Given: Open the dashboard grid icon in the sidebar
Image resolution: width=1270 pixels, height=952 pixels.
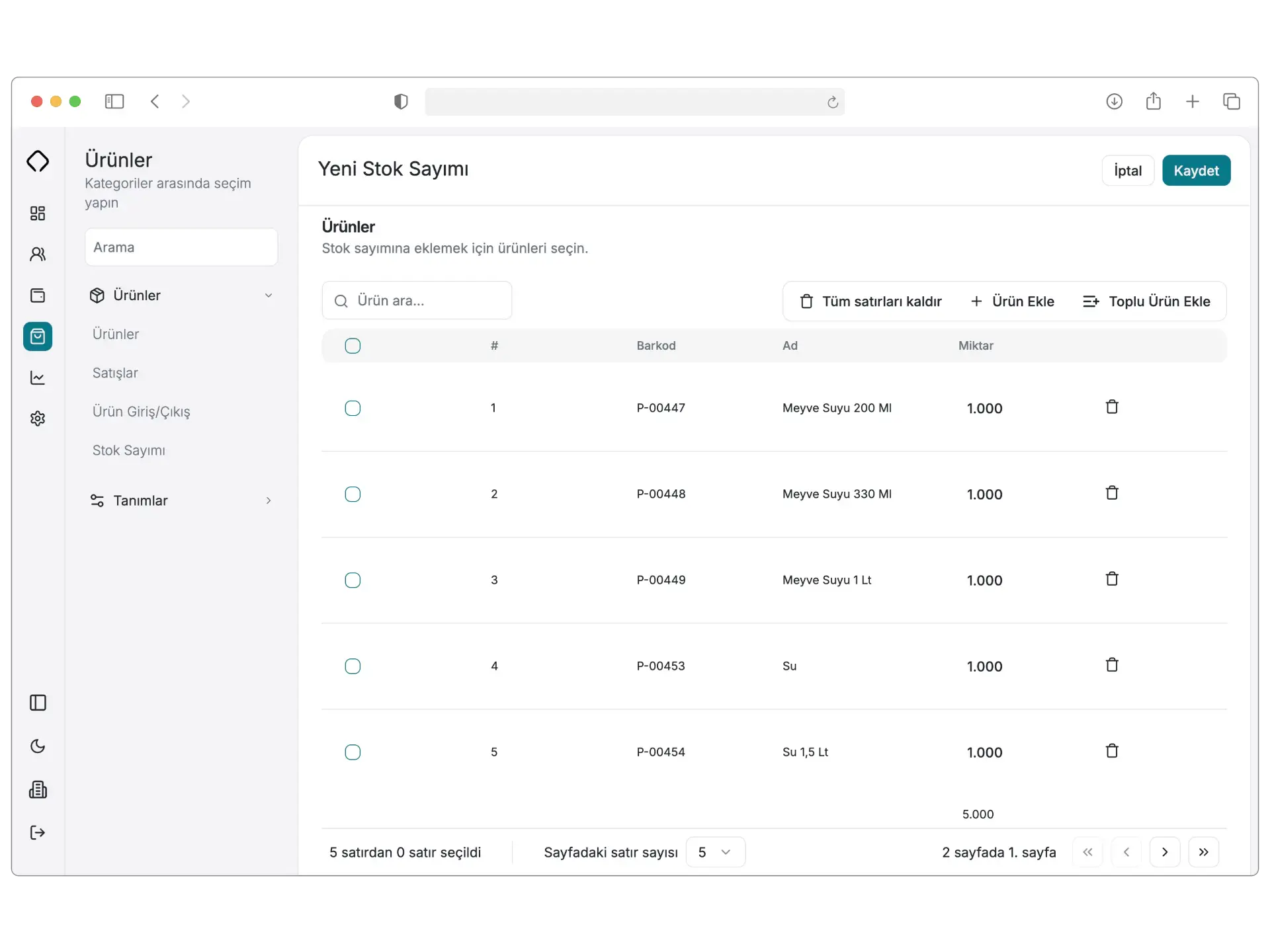Looking at the screenshot, I should tap(38, 213).
